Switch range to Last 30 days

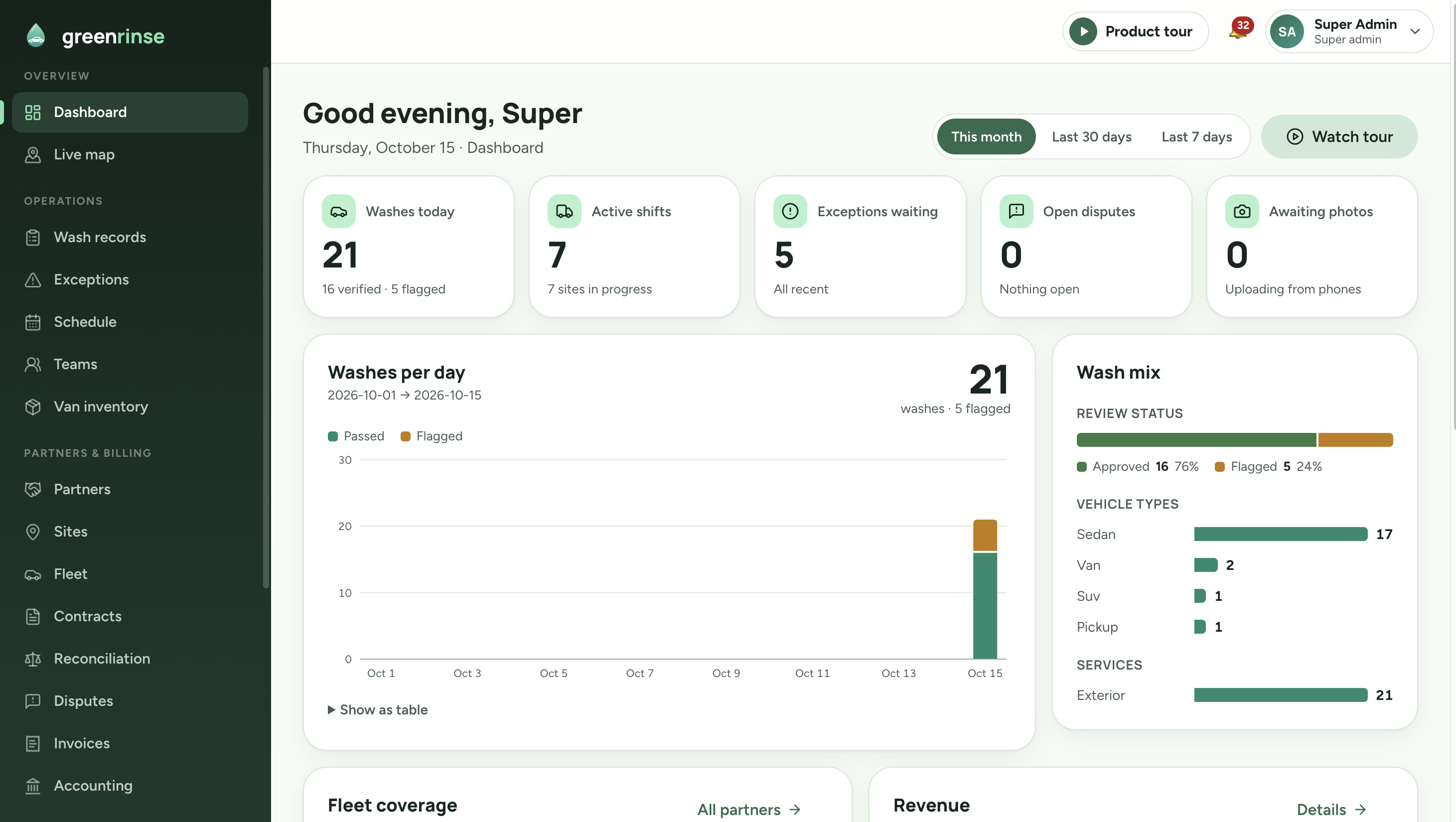coord(1091,137)
